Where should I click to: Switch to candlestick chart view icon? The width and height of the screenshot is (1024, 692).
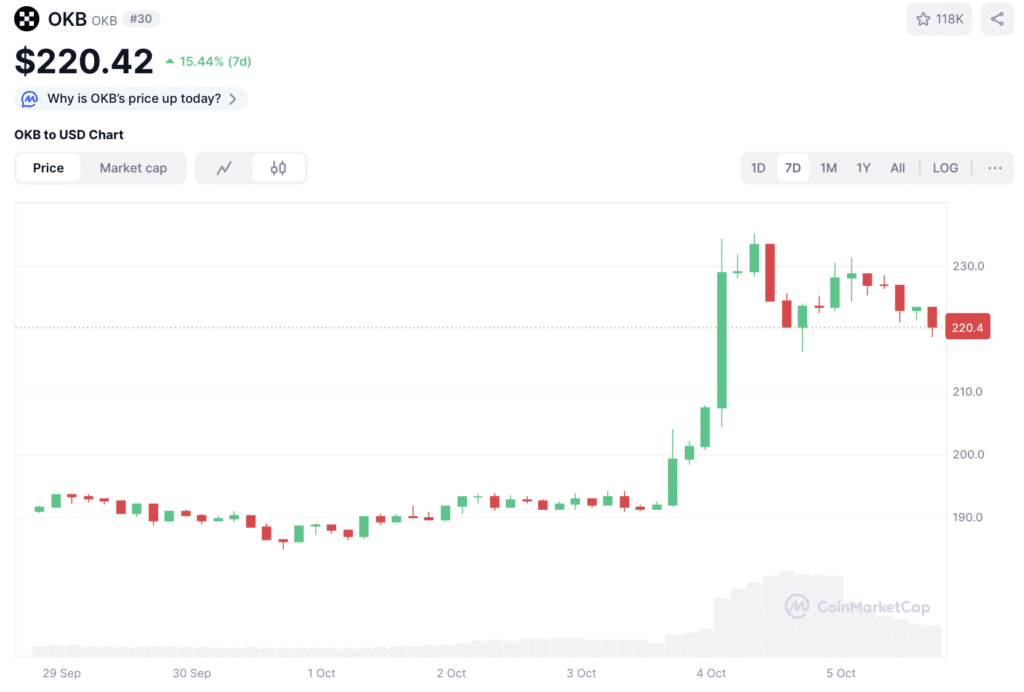(x=279, y=168)
